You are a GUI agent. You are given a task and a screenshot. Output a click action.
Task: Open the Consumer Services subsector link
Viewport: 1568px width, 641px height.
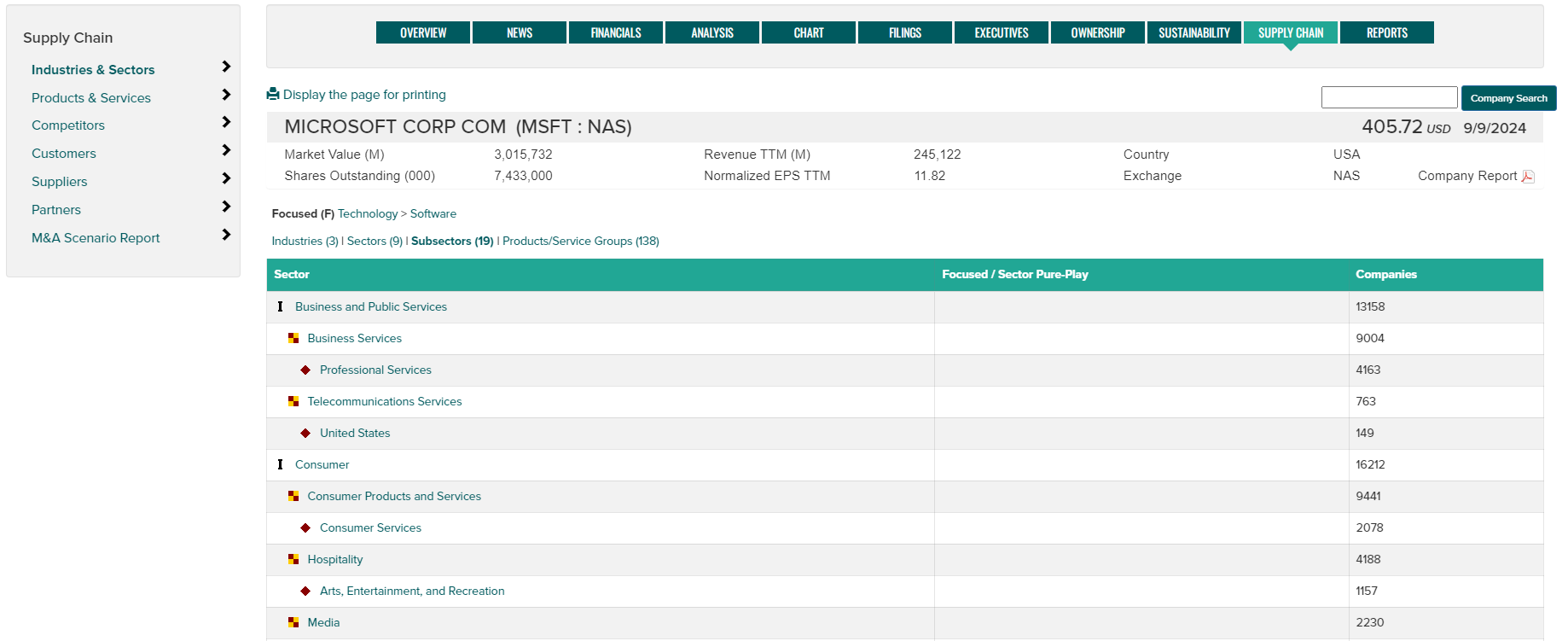pyautogui.click(x=370, y=527)
